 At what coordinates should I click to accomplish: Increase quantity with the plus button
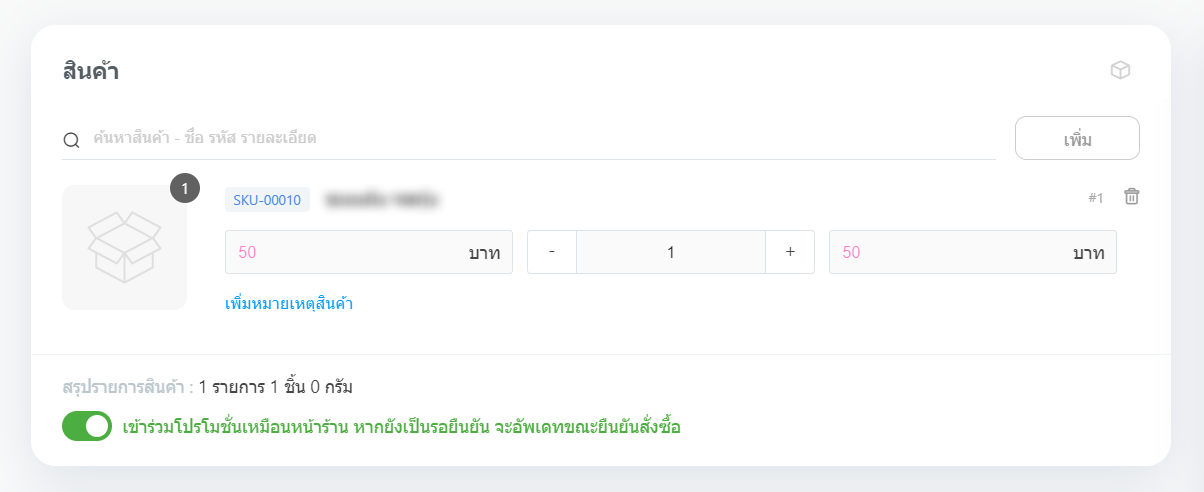[x=790, y=252]
